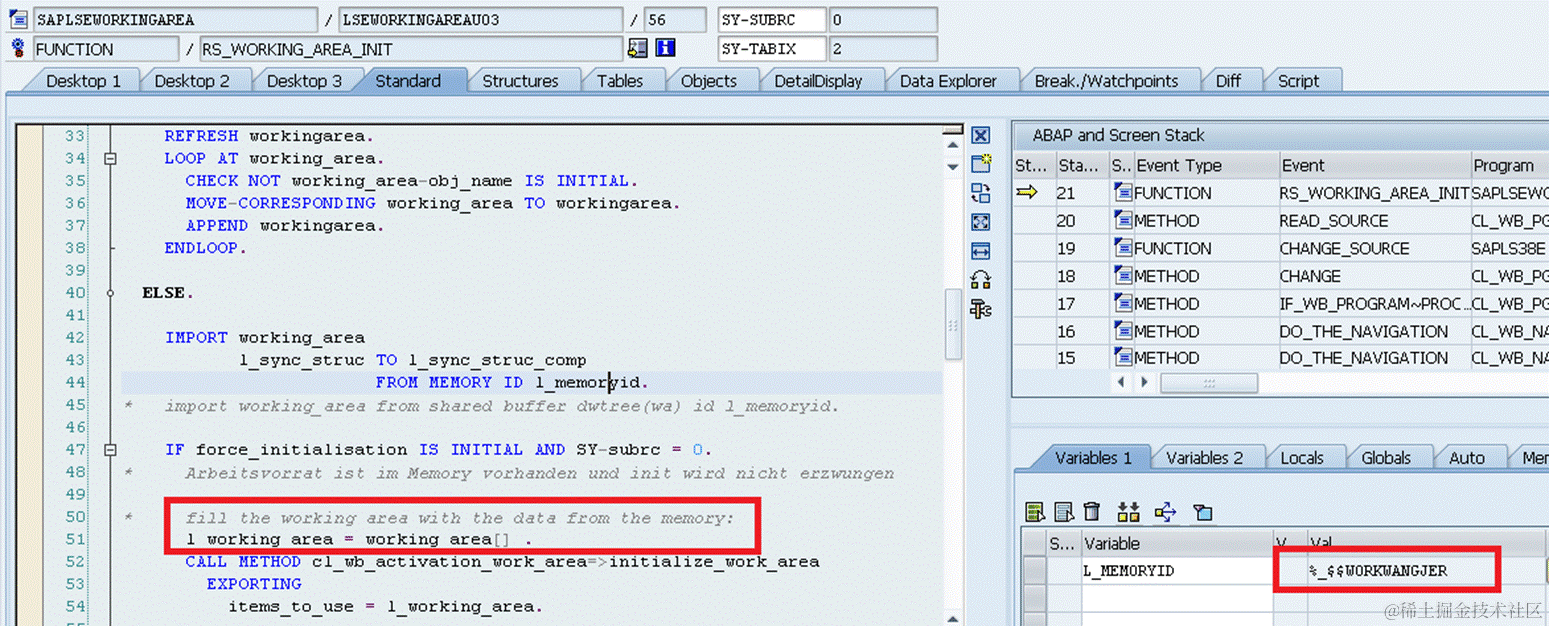Viewport: 1549px width, 626px height.
Task: Switch to the Desktop 1 tab
Action: coord(83,81)
